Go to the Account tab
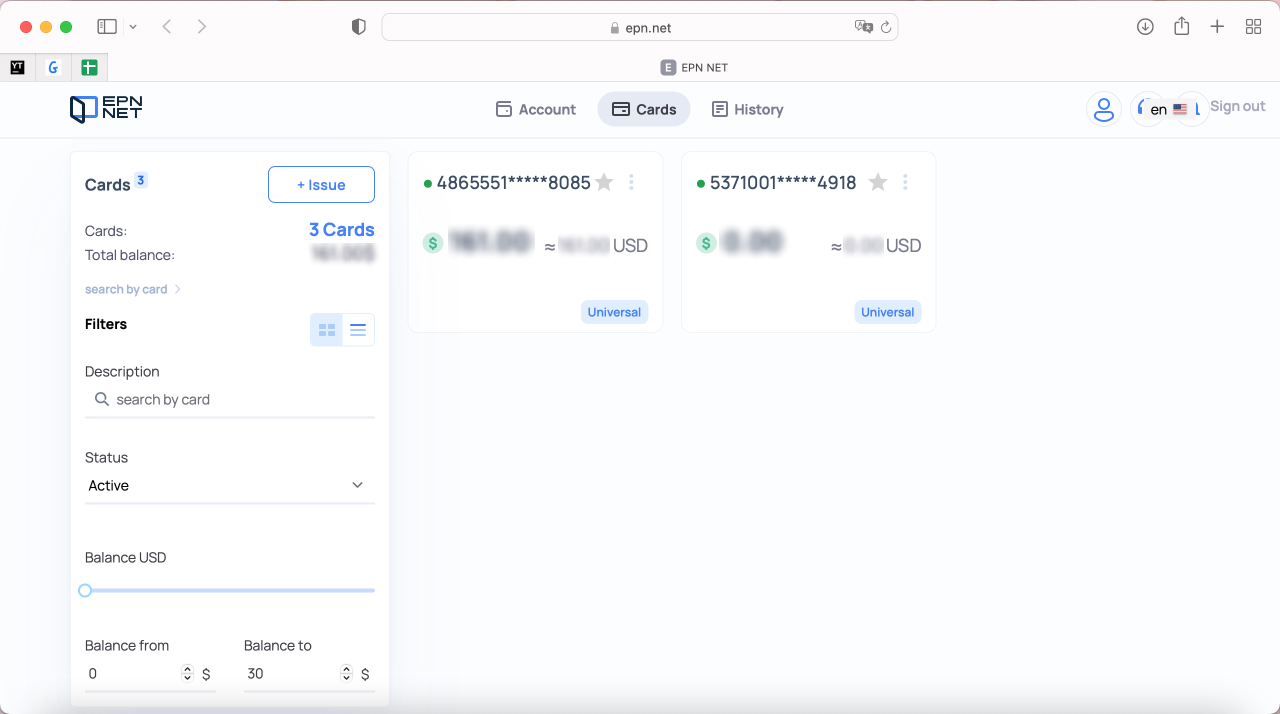Screen dimensions: 1280x714 pos(536,109)
